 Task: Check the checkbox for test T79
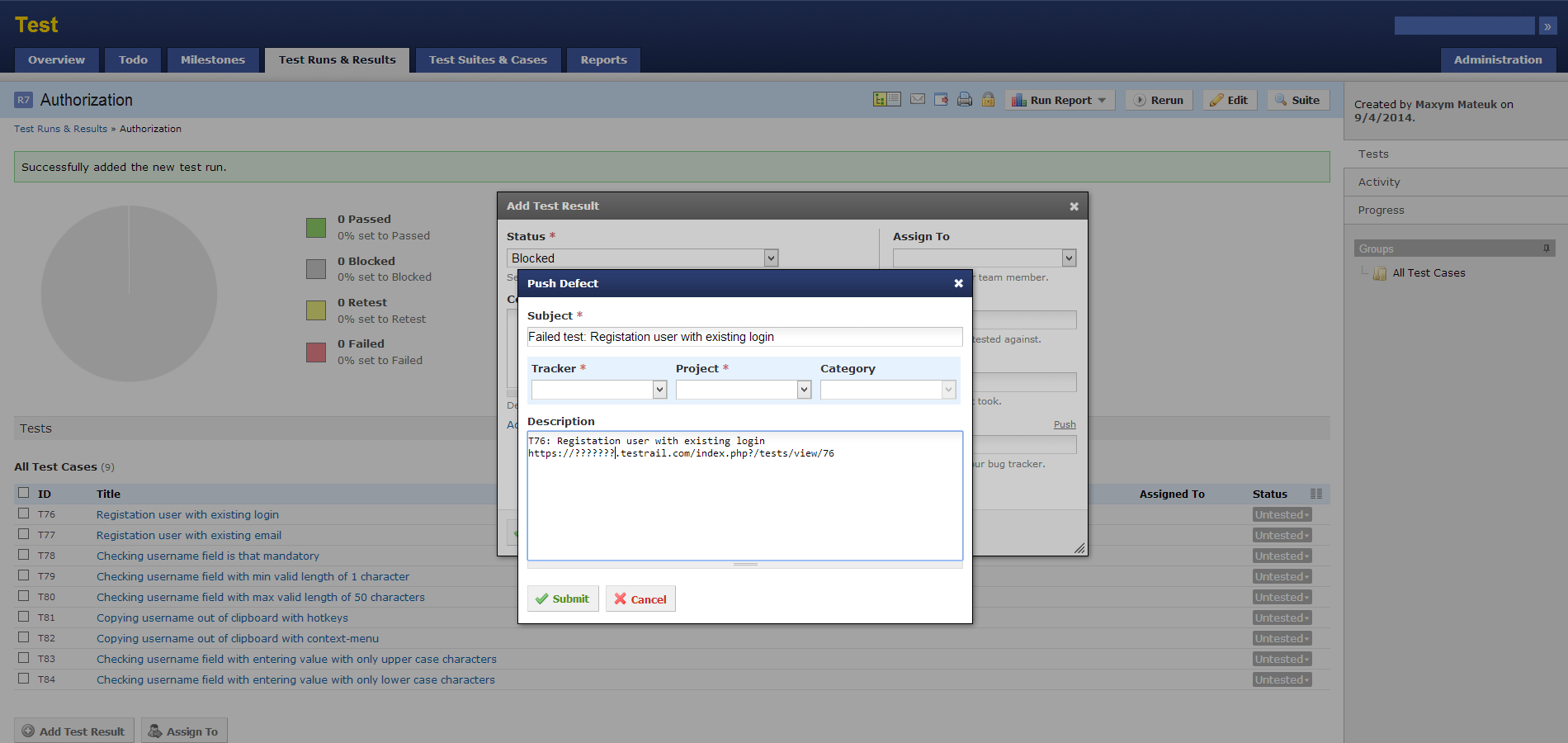23,575
